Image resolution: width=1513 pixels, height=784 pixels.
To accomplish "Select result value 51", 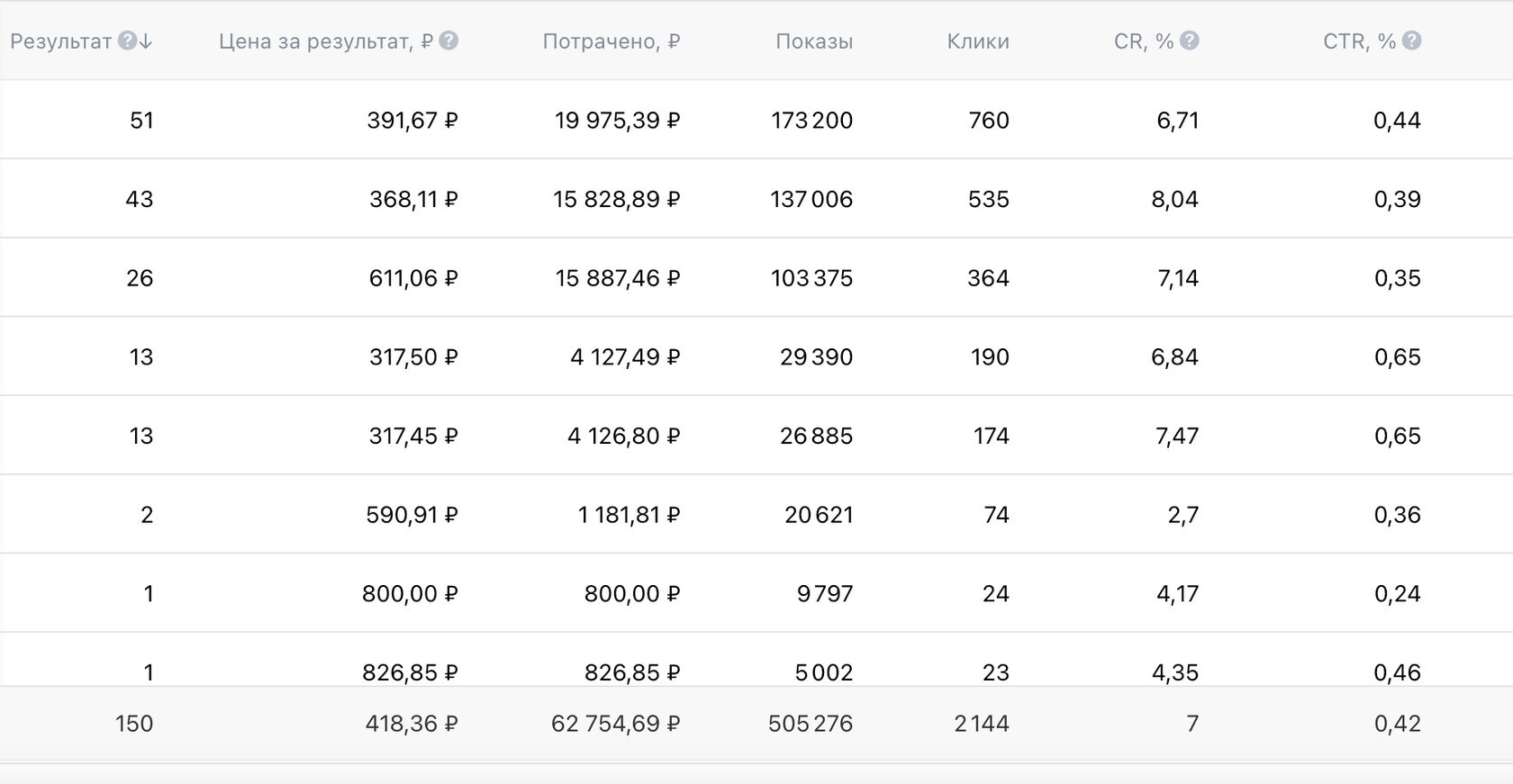I will (141, 120).
